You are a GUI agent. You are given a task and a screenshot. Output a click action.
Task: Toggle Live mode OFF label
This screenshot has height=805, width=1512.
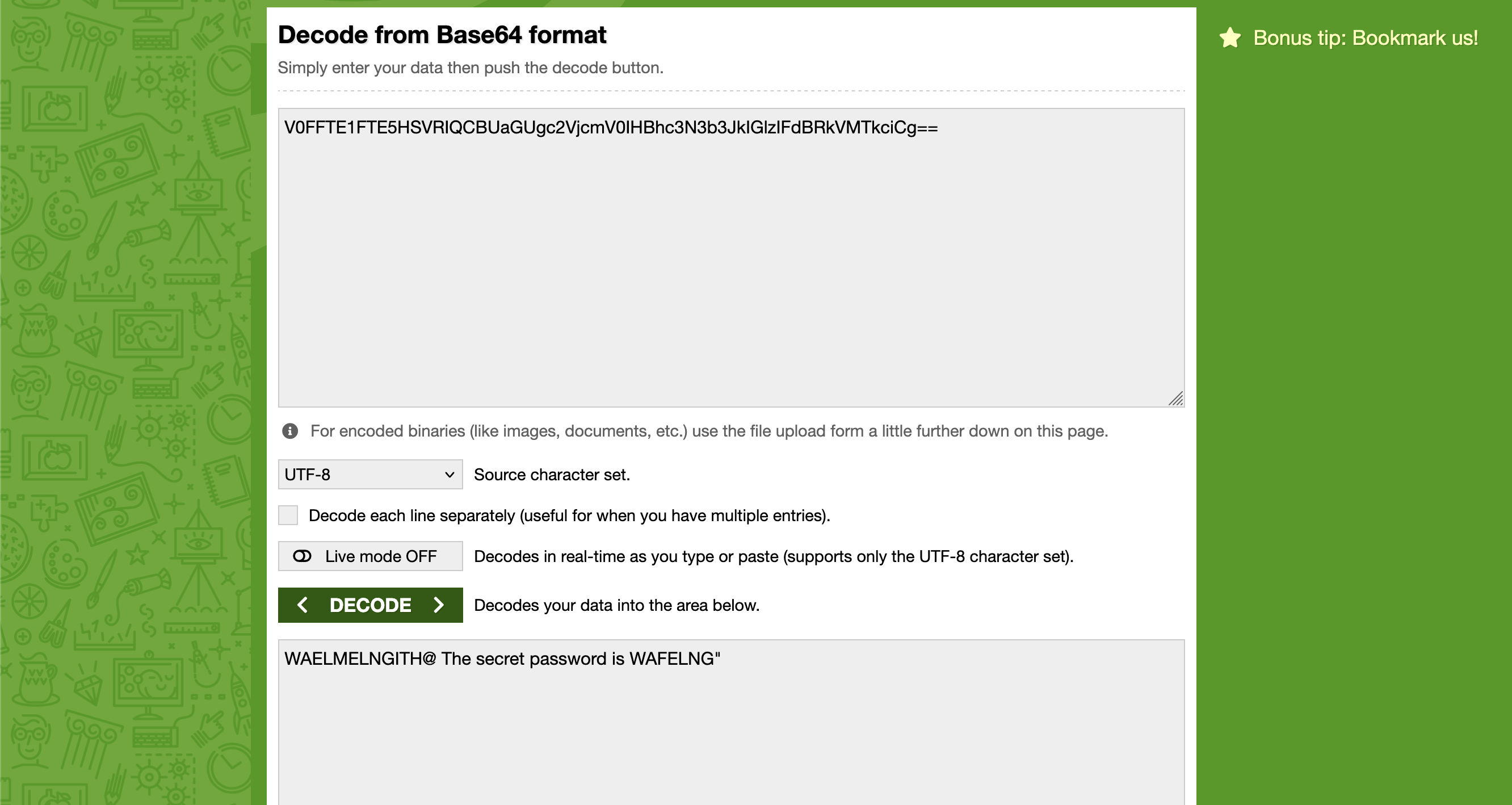[x=380, y=556]
